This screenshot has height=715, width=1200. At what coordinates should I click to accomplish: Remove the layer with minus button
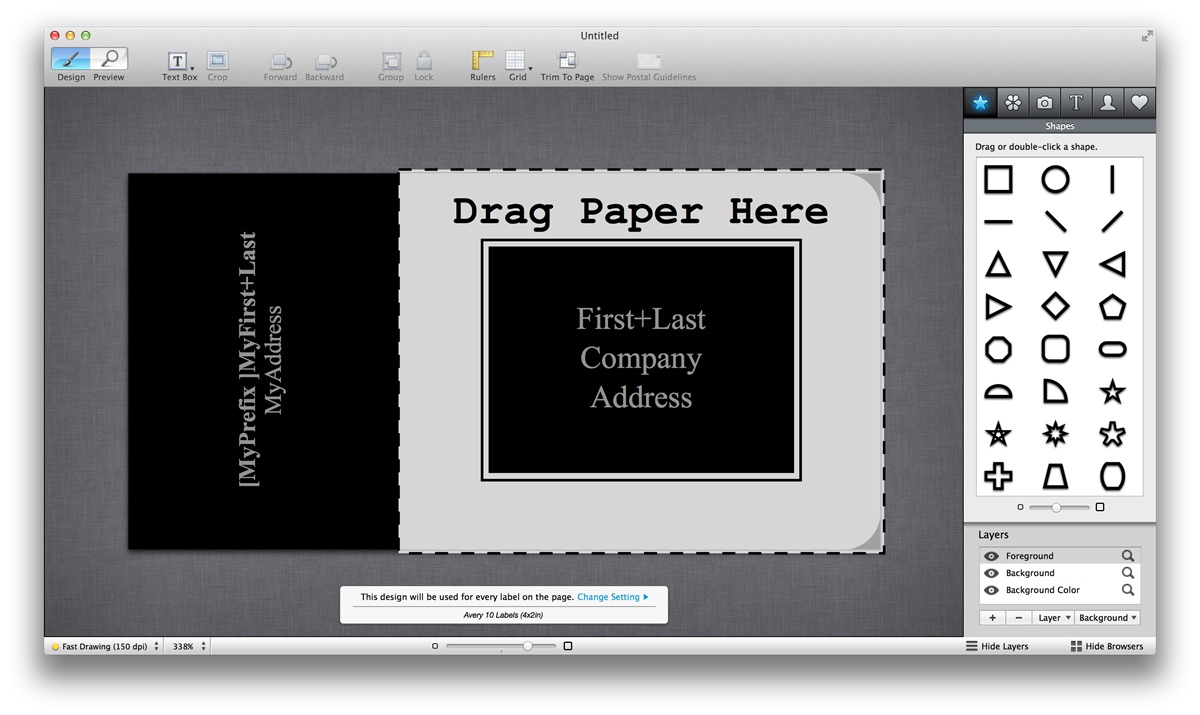click(1017, 618)
